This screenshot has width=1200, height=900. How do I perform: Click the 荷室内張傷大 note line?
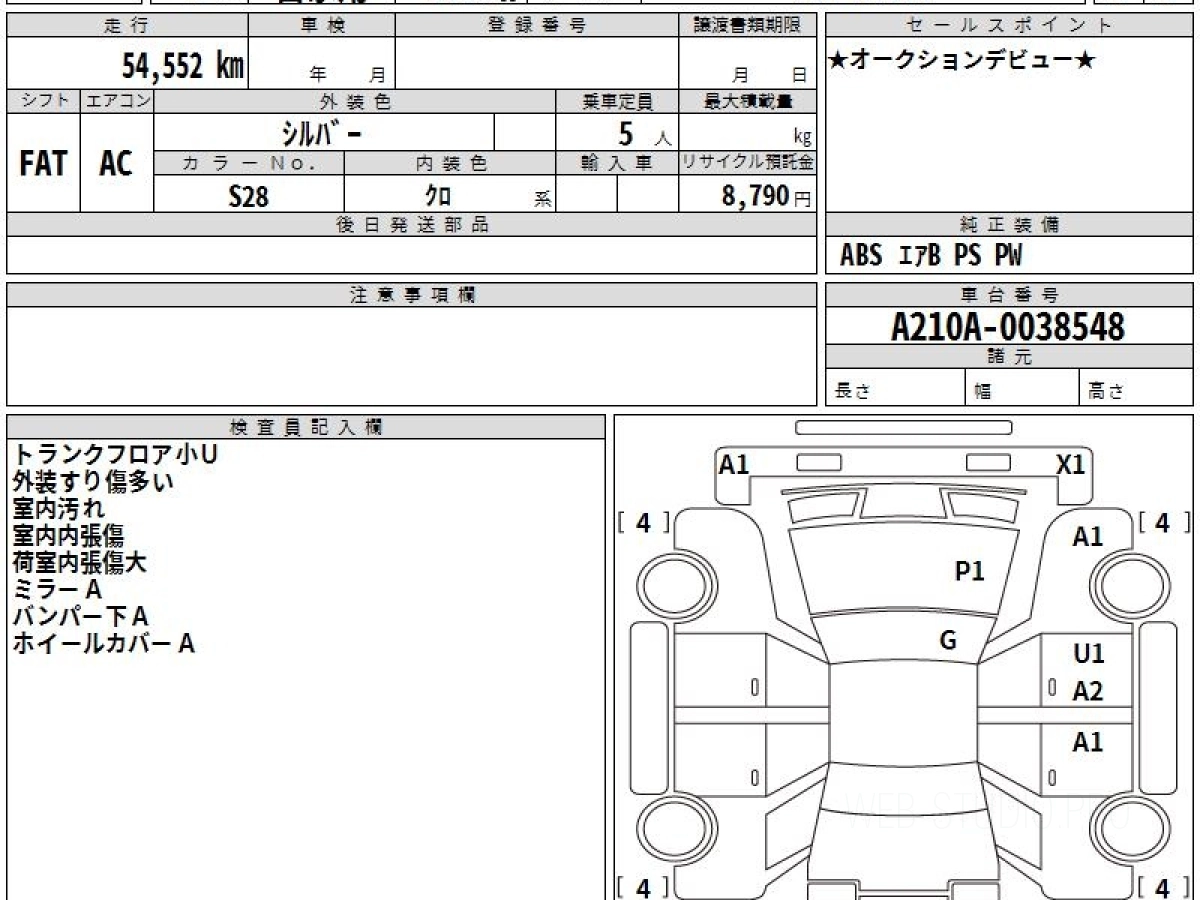79,562
